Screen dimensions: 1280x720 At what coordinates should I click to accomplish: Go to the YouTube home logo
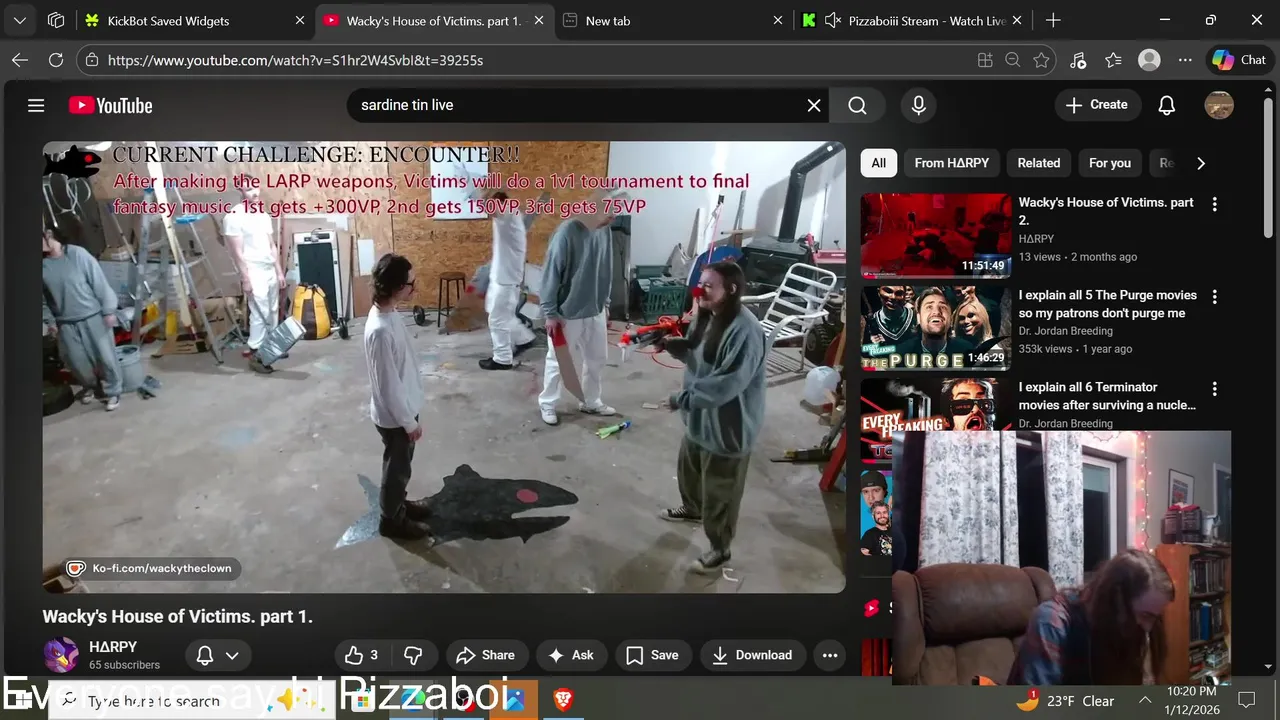[x=110, y=105]
